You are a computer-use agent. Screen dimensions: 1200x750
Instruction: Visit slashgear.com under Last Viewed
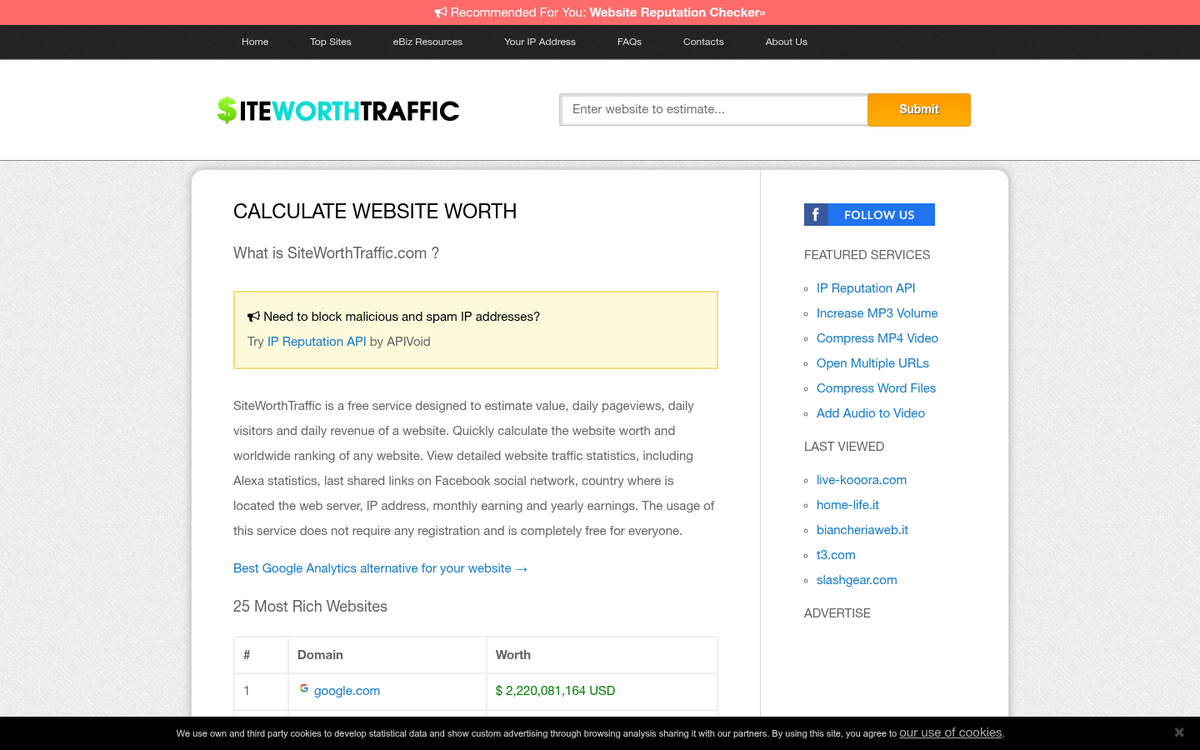[x=856, y=580]
